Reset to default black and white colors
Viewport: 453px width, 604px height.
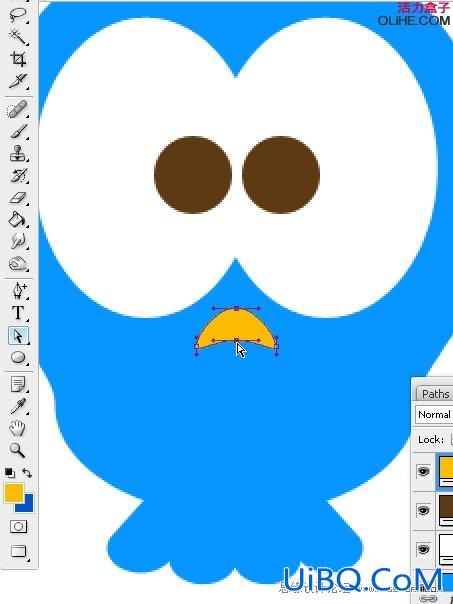10,473
